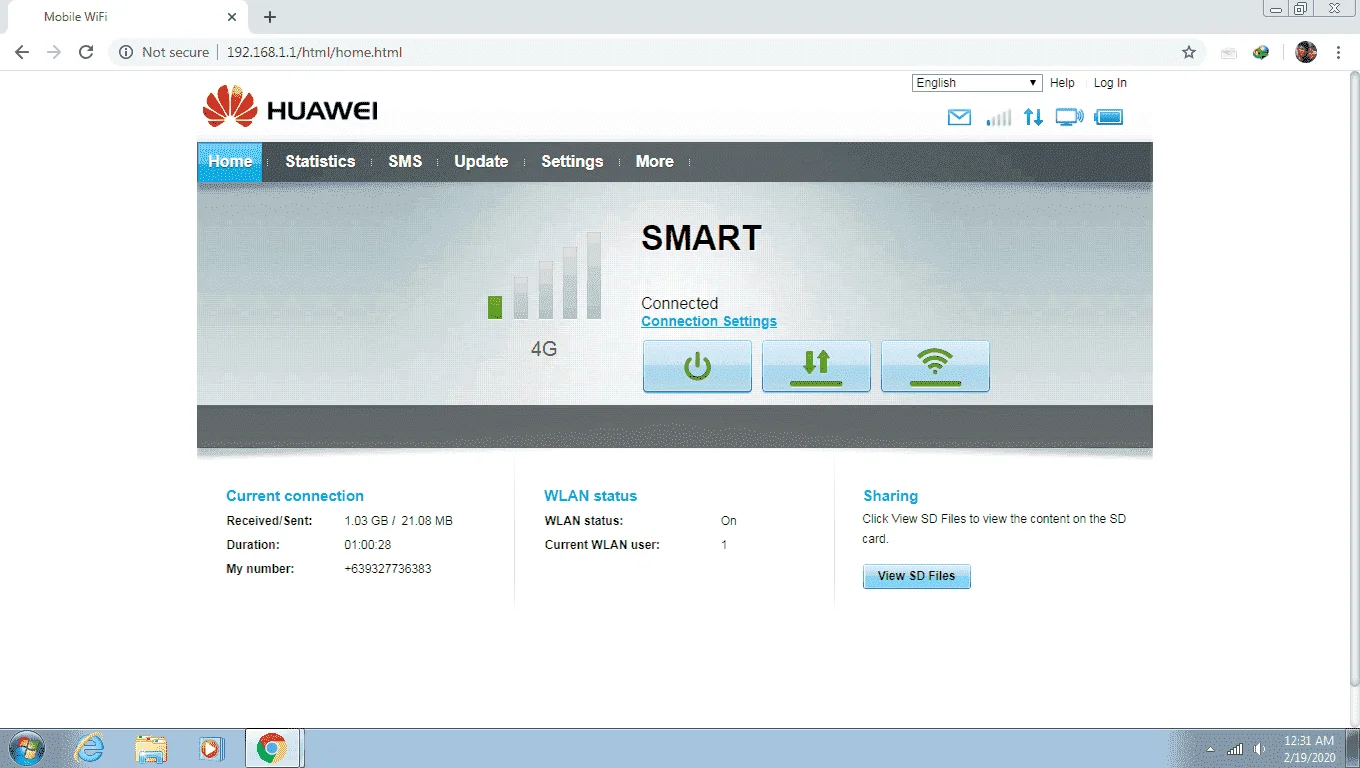Screen dimensions: 1360x768
Task: Click the duration value 01:00:28
Action: [368, 545]
